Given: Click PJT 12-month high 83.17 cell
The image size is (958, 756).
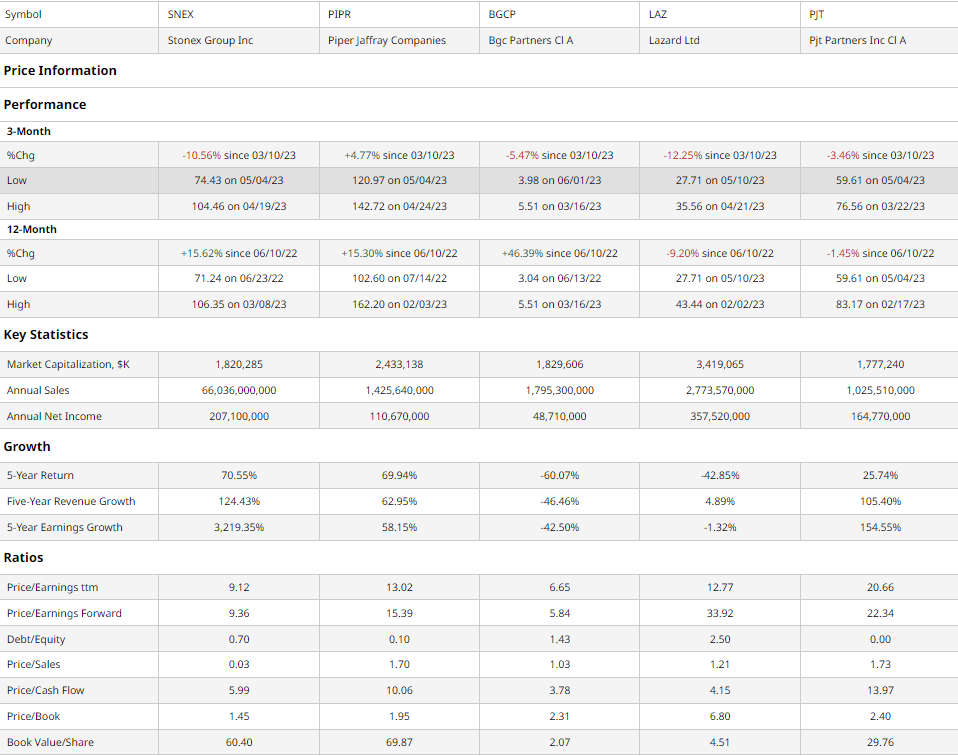Looking at the screenshot, I should pyautogui.click(x=880, y=304).
